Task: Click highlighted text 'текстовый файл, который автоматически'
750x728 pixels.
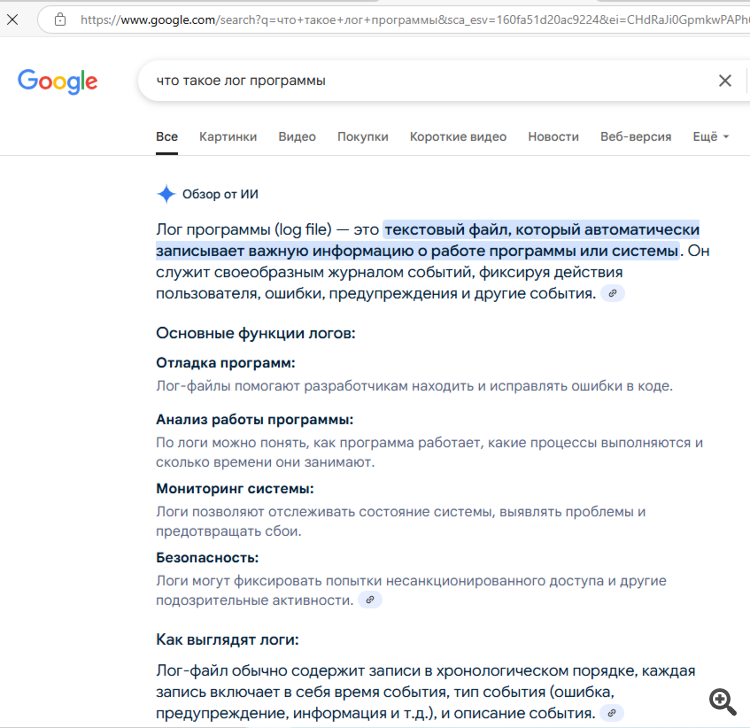Action: (542, 230)
